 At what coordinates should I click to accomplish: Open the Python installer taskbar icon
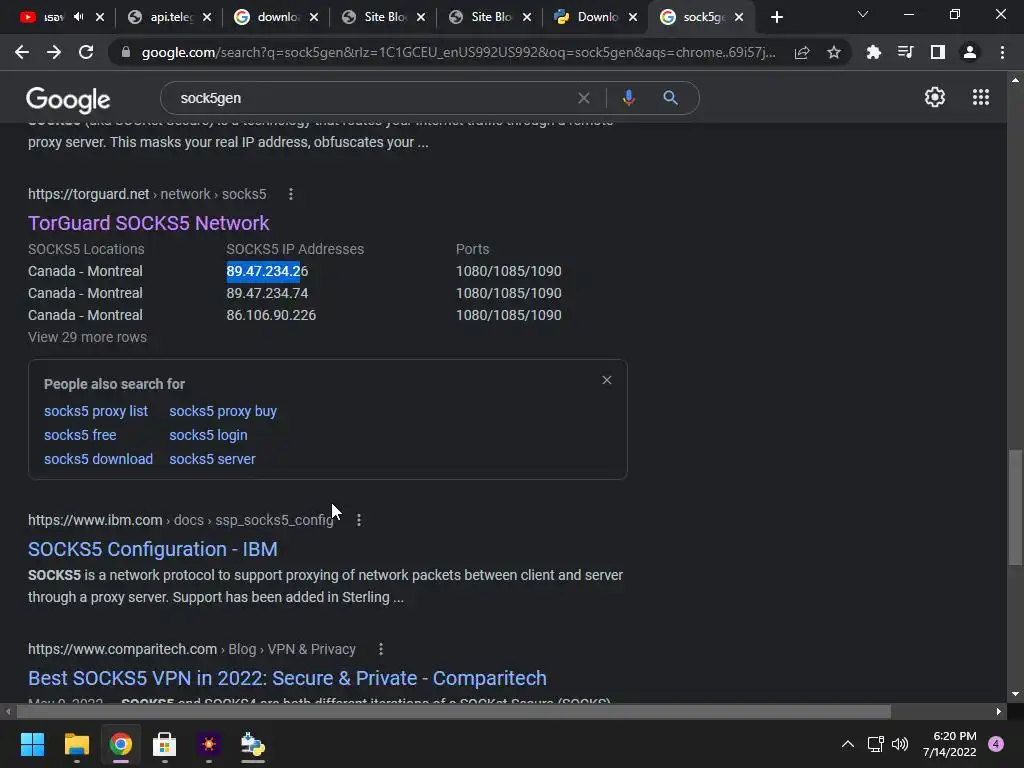coord(253,744)
